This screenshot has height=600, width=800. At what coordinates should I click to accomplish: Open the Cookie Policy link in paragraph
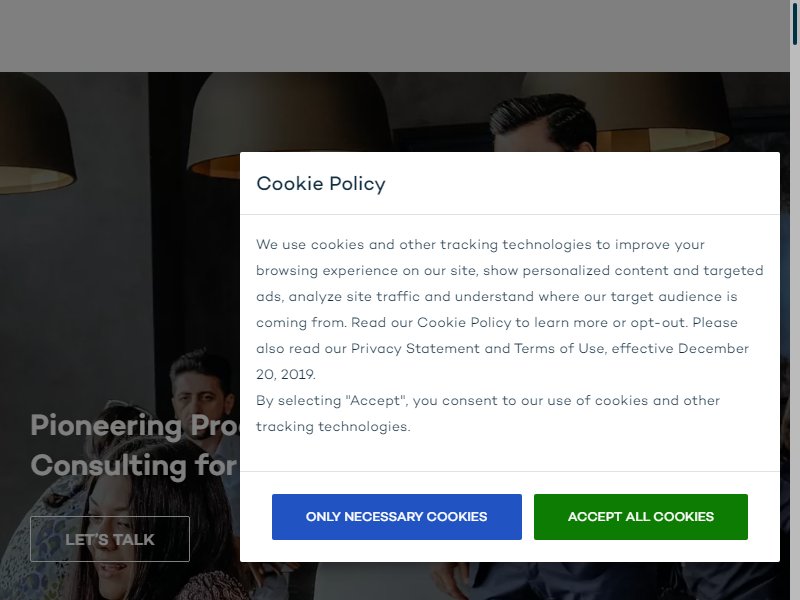coord(464,322)
